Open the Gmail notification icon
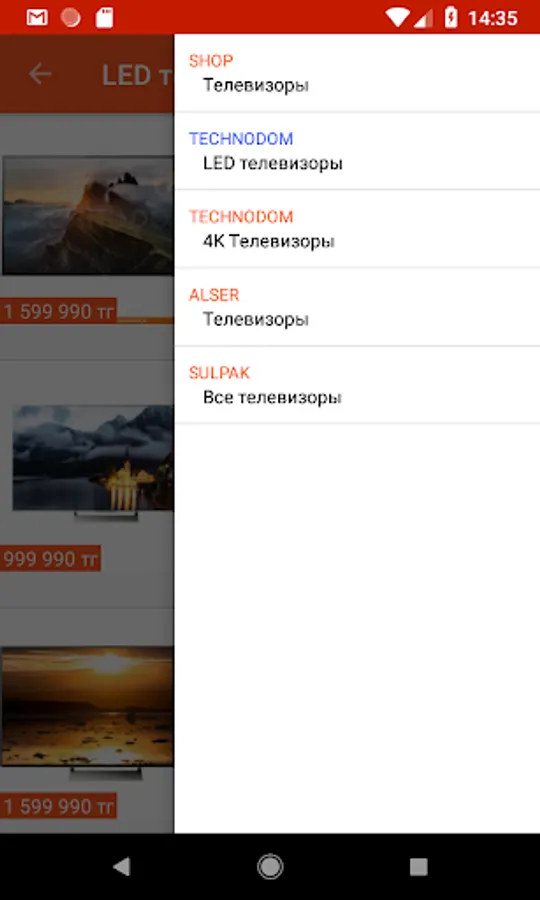The width and height of the screenshot is (540, 900). [37, 18]
